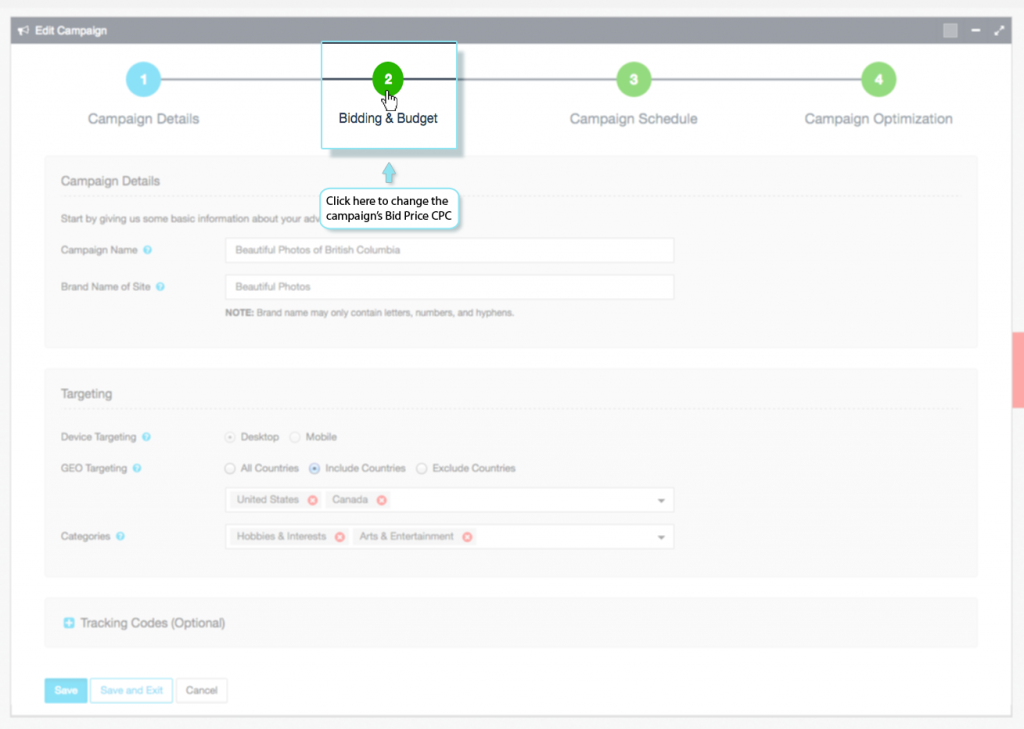Remove the Arts & Entertainment category tag
Image resolution: width=1024 pixels, height=729 pixels.
click(467, 537)
